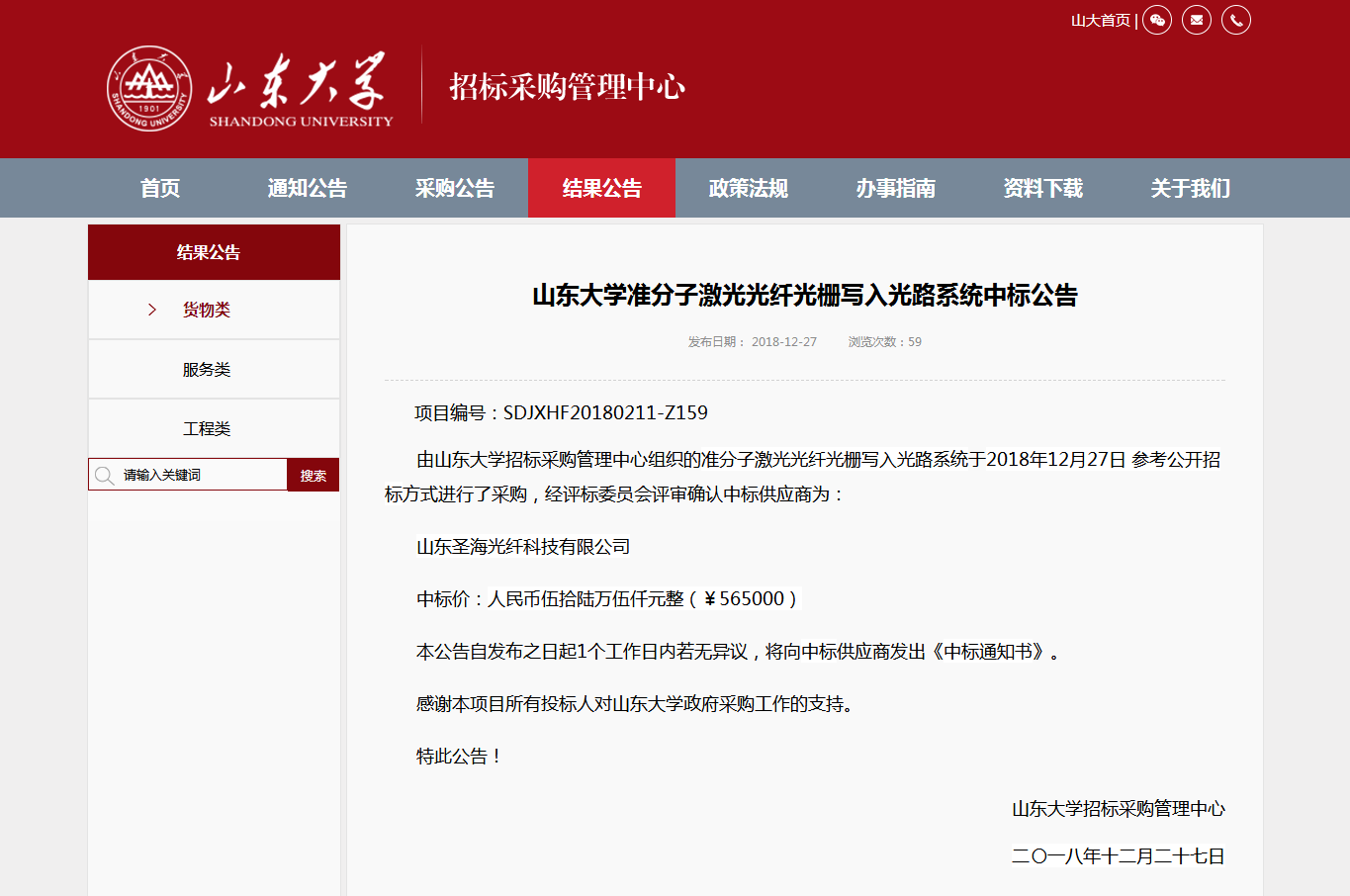This screenshot has width=1350, height=896.
Task: Select the 结果公告 navigation tab
Action: click(x=601, y=188)
